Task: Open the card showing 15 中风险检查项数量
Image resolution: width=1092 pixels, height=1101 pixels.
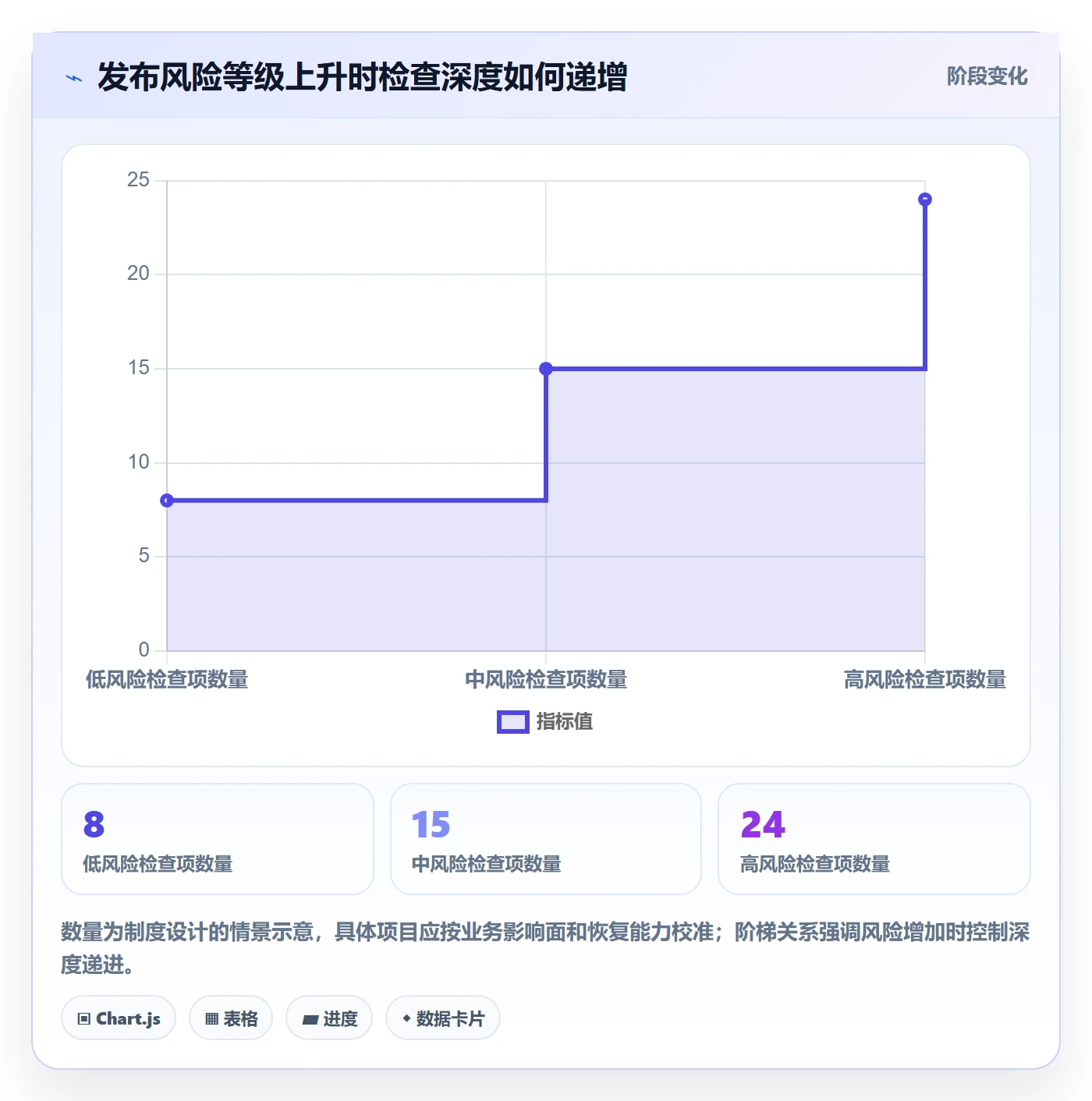Action: pos(546,839)
